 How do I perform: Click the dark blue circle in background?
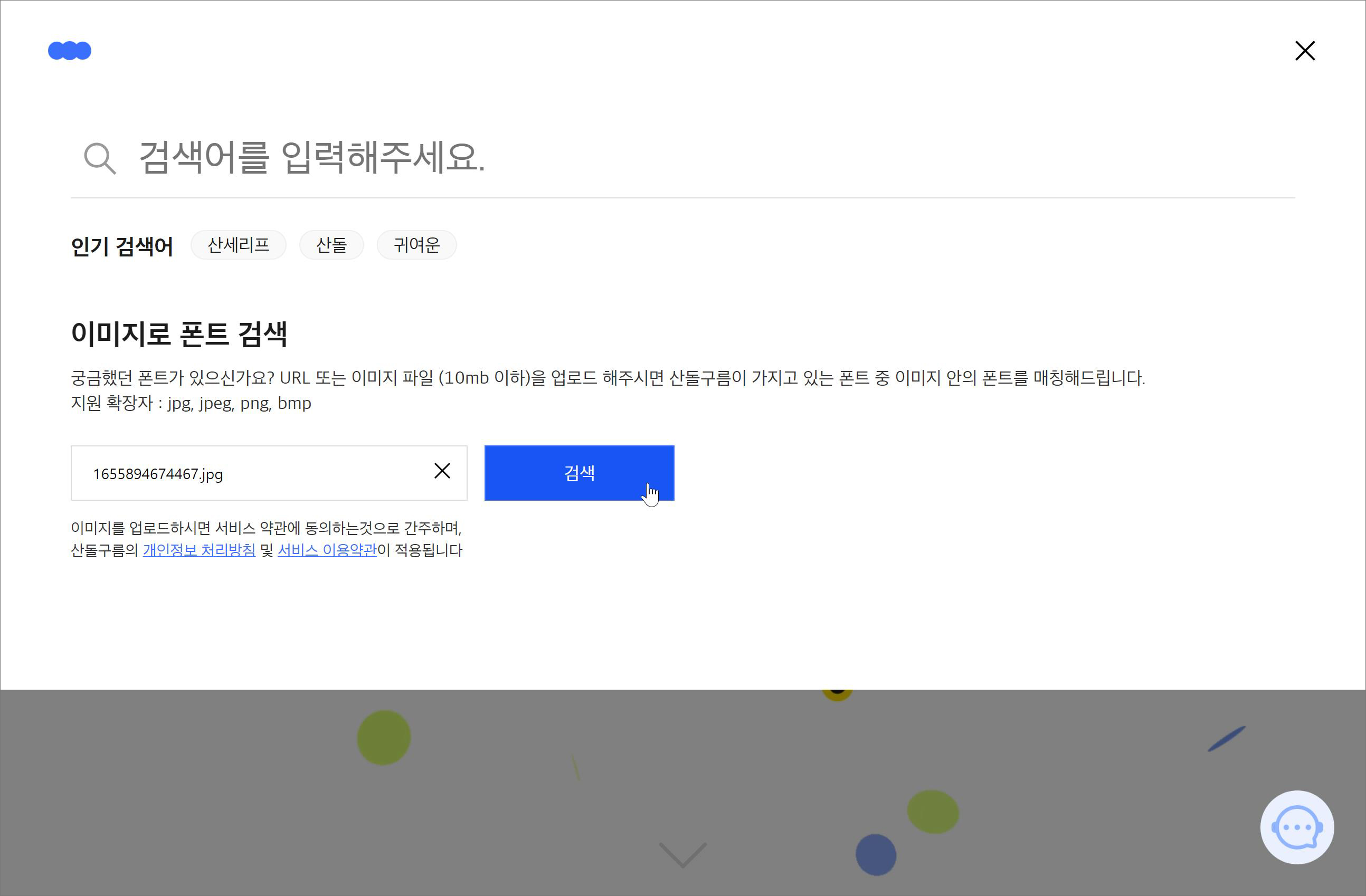point(875,855)
